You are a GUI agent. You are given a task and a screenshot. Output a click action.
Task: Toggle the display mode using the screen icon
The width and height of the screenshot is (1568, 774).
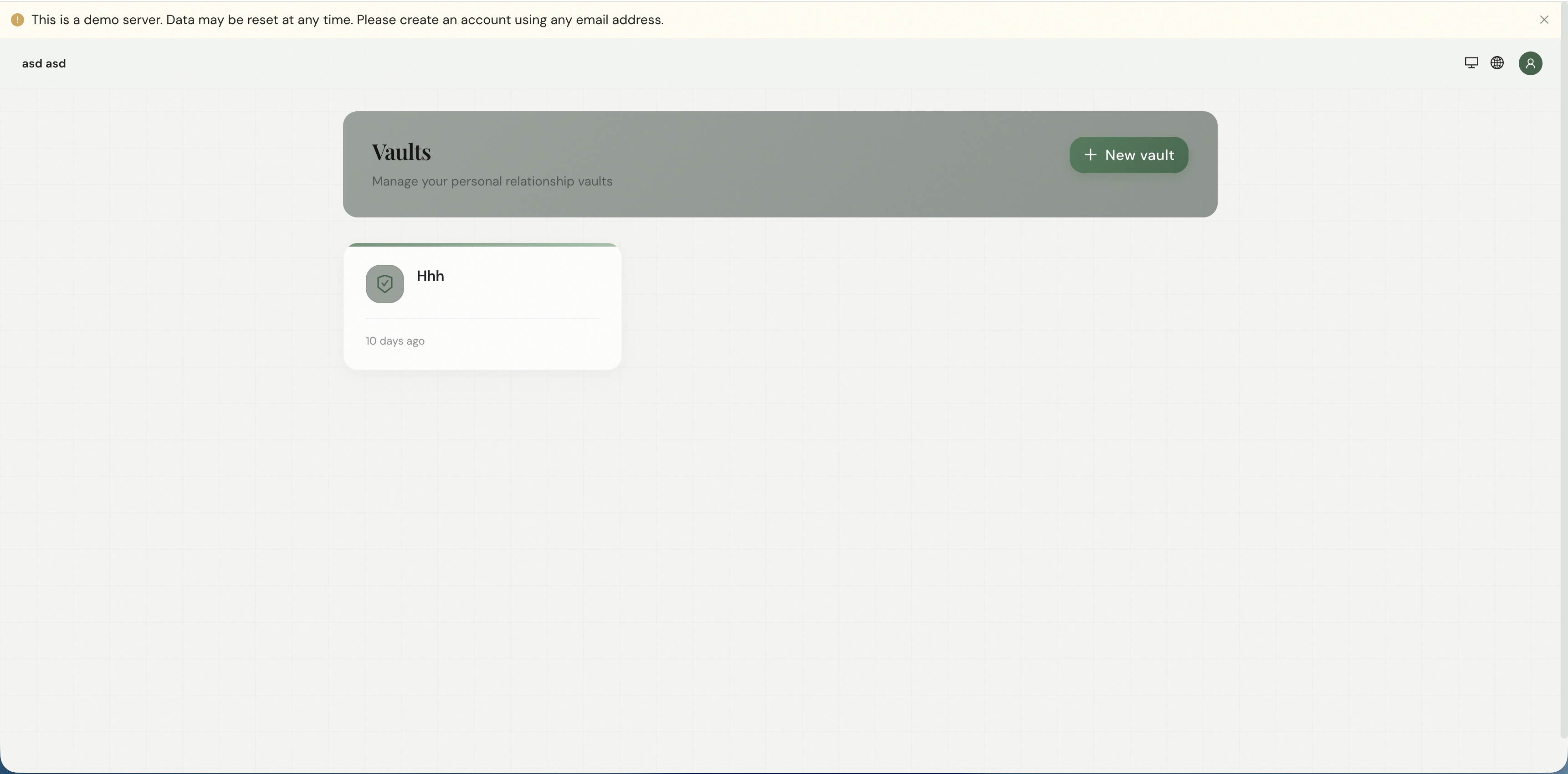coord(1471,63)
